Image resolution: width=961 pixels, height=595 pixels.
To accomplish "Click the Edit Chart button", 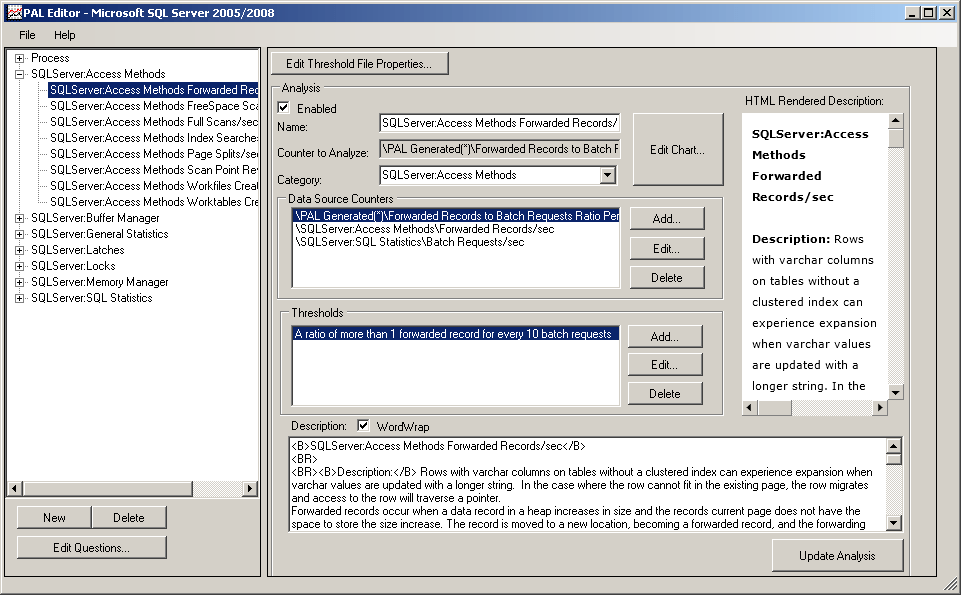I will click(678, 150).
